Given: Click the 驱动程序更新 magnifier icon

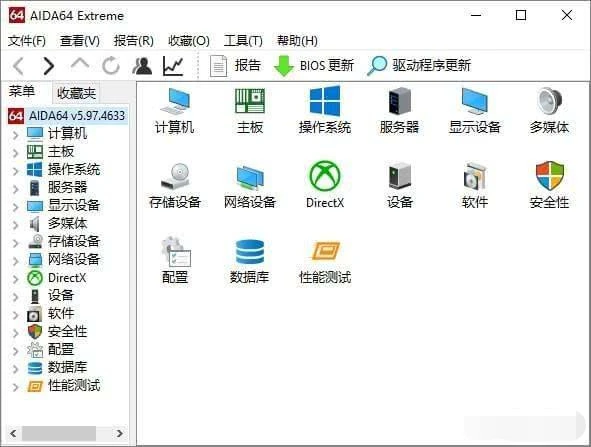Looking at the screenshot, I should point(377,66).
